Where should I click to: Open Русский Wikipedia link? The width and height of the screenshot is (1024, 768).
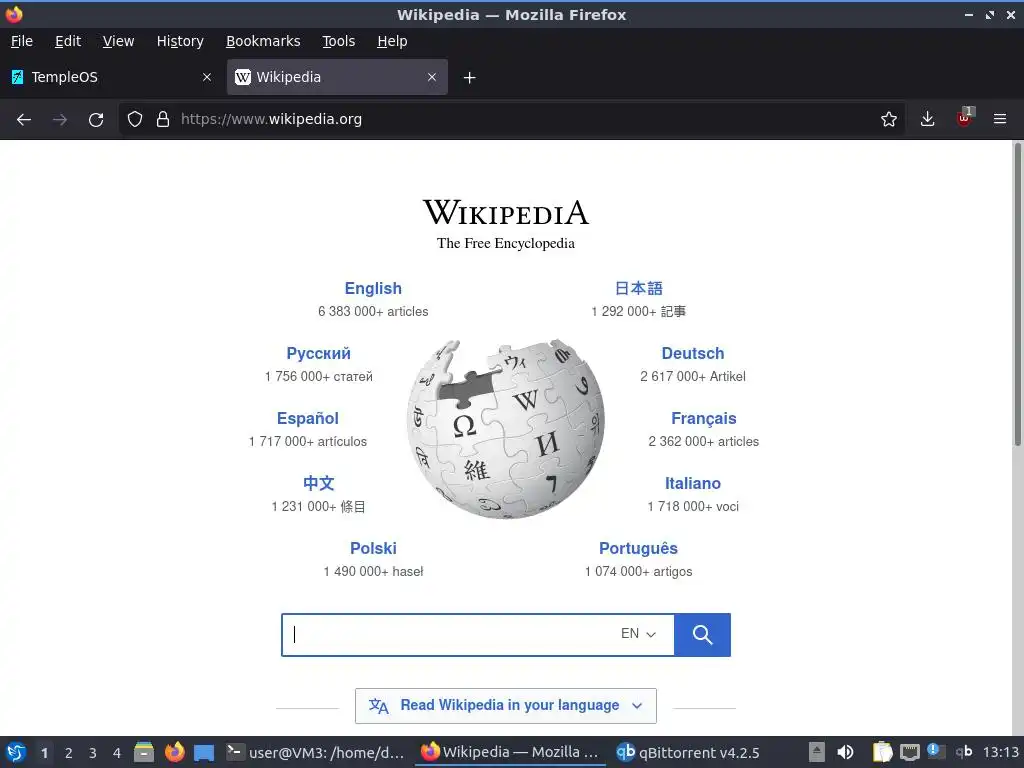pyautogui.click(x=319, y=353)
